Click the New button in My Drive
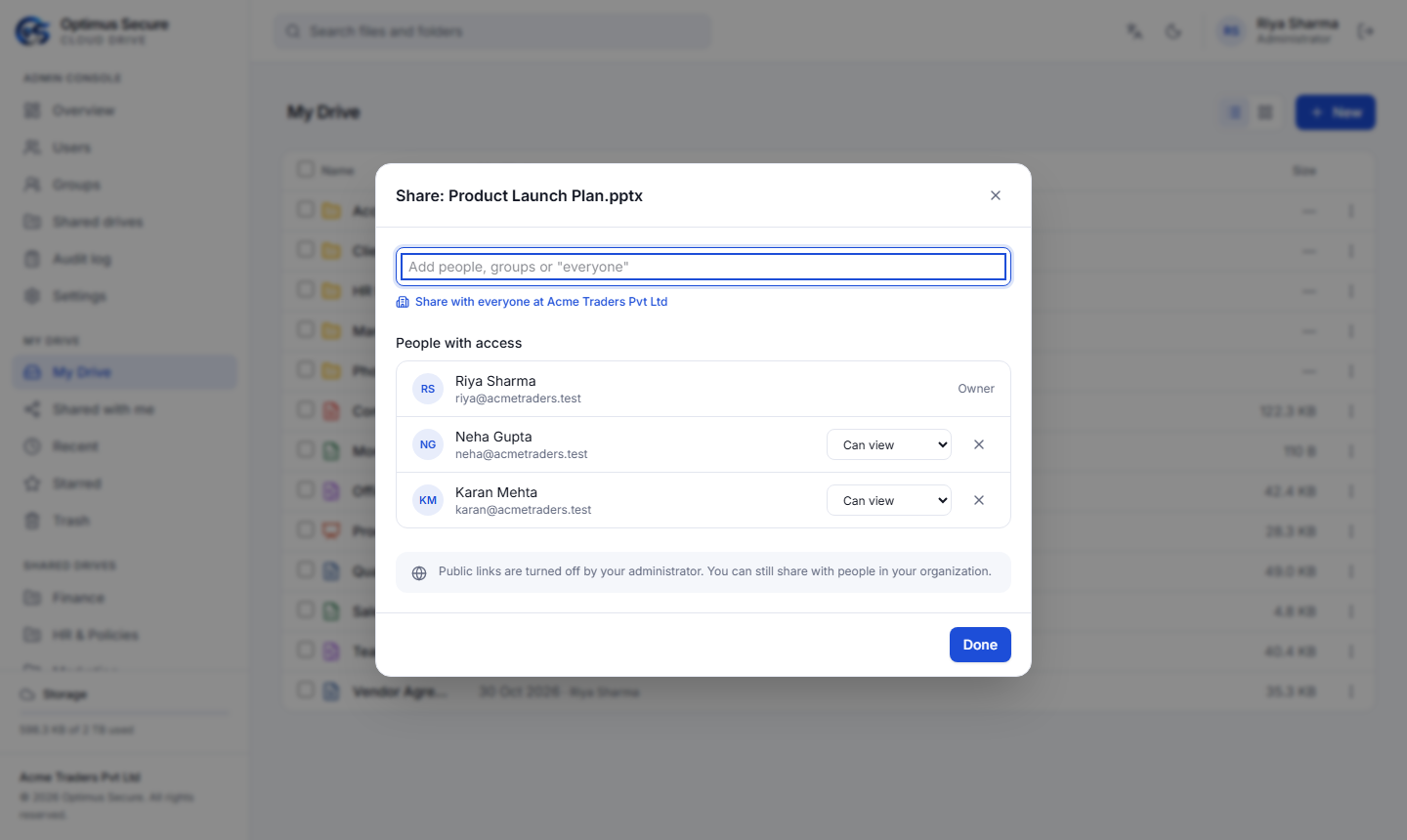 tap(1335, 112)
